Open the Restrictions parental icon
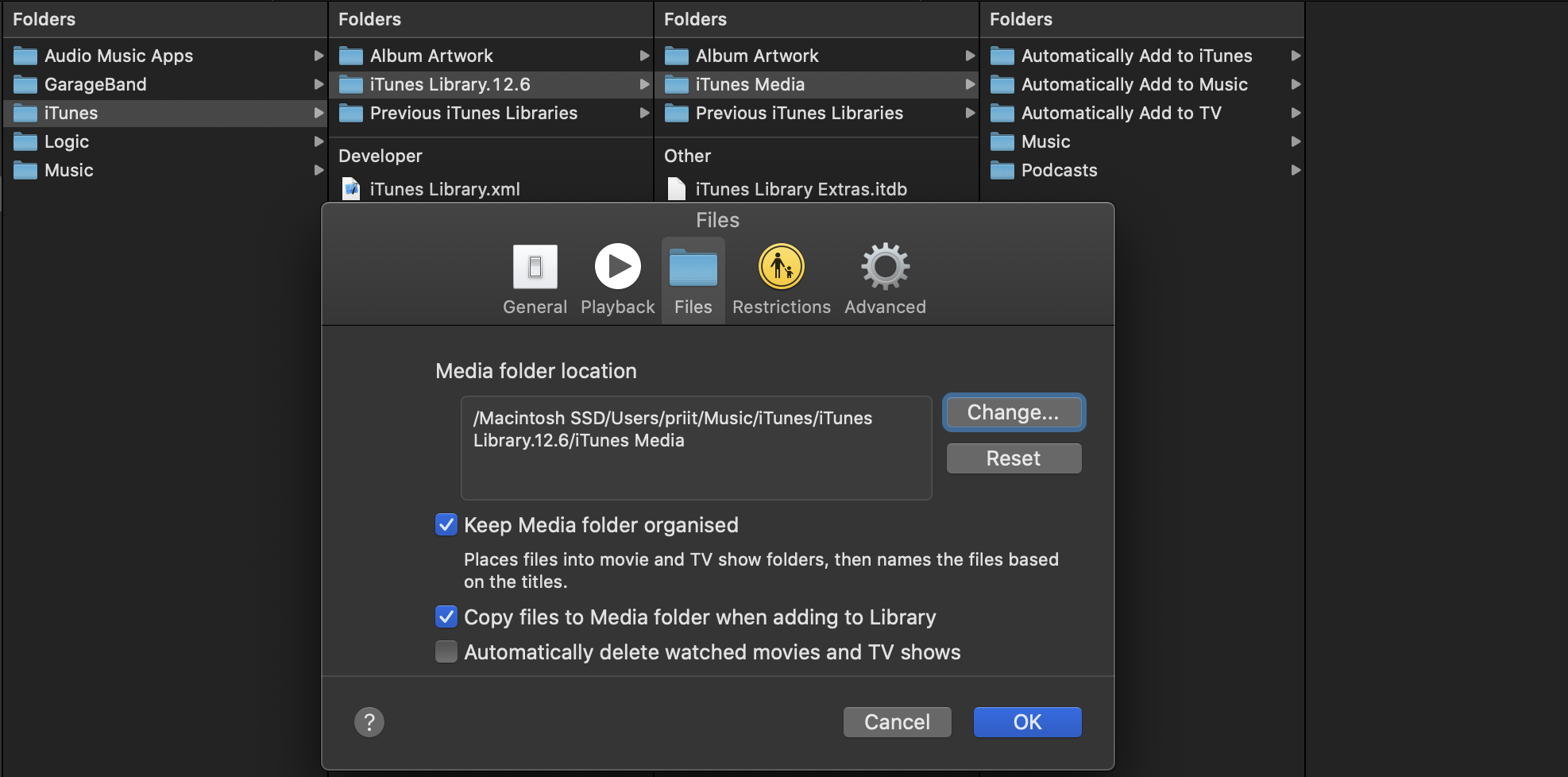 pos(782,266)
